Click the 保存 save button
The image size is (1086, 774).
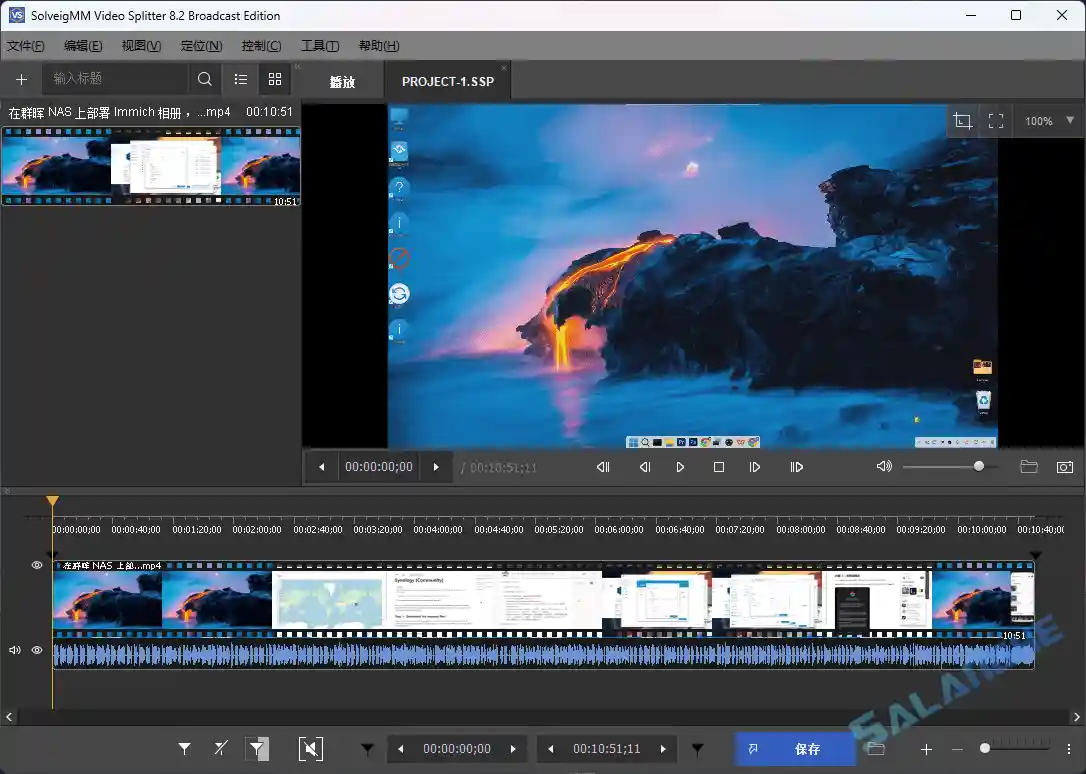coord(807,748)
